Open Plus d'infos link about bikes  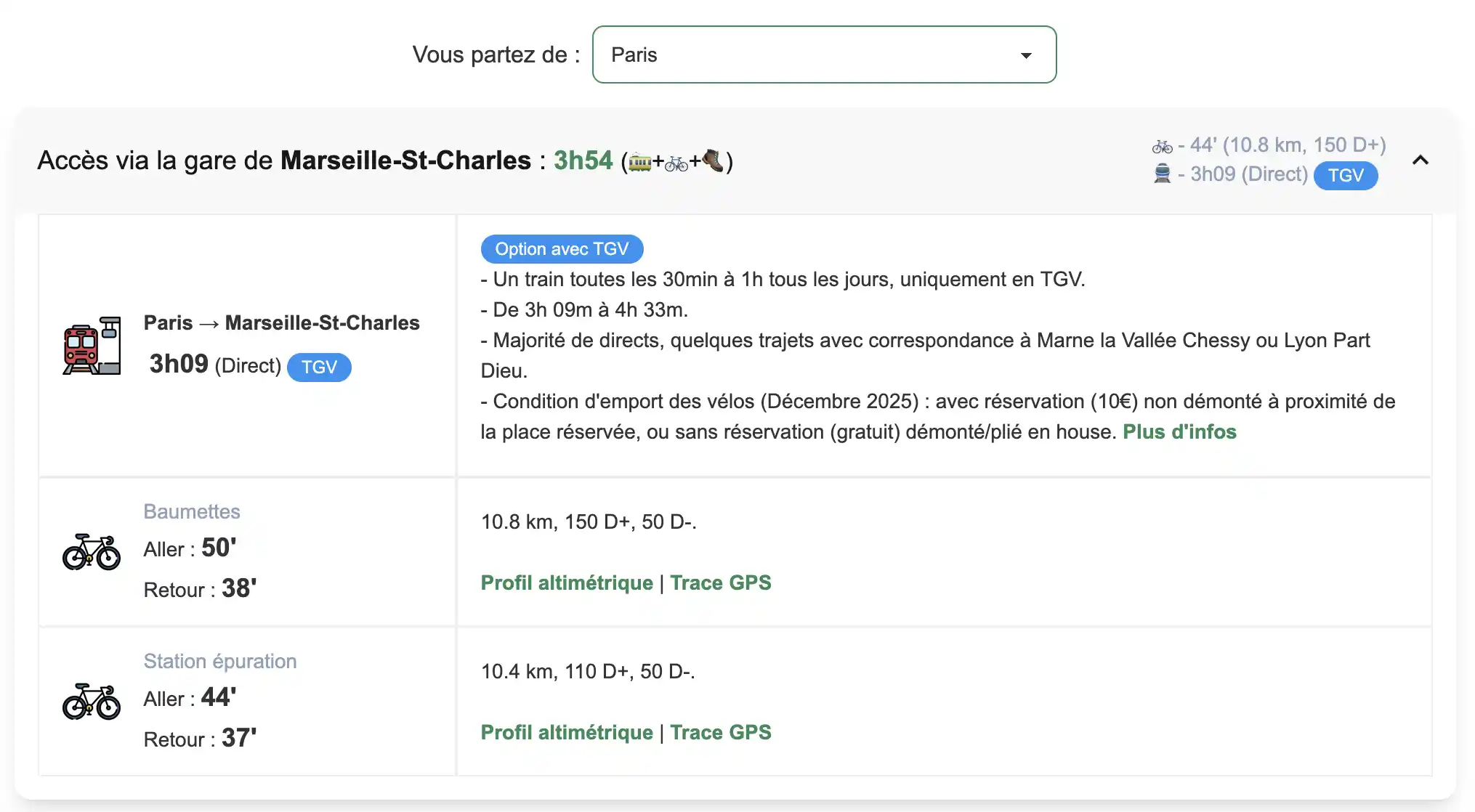(x=1179, y=432)
